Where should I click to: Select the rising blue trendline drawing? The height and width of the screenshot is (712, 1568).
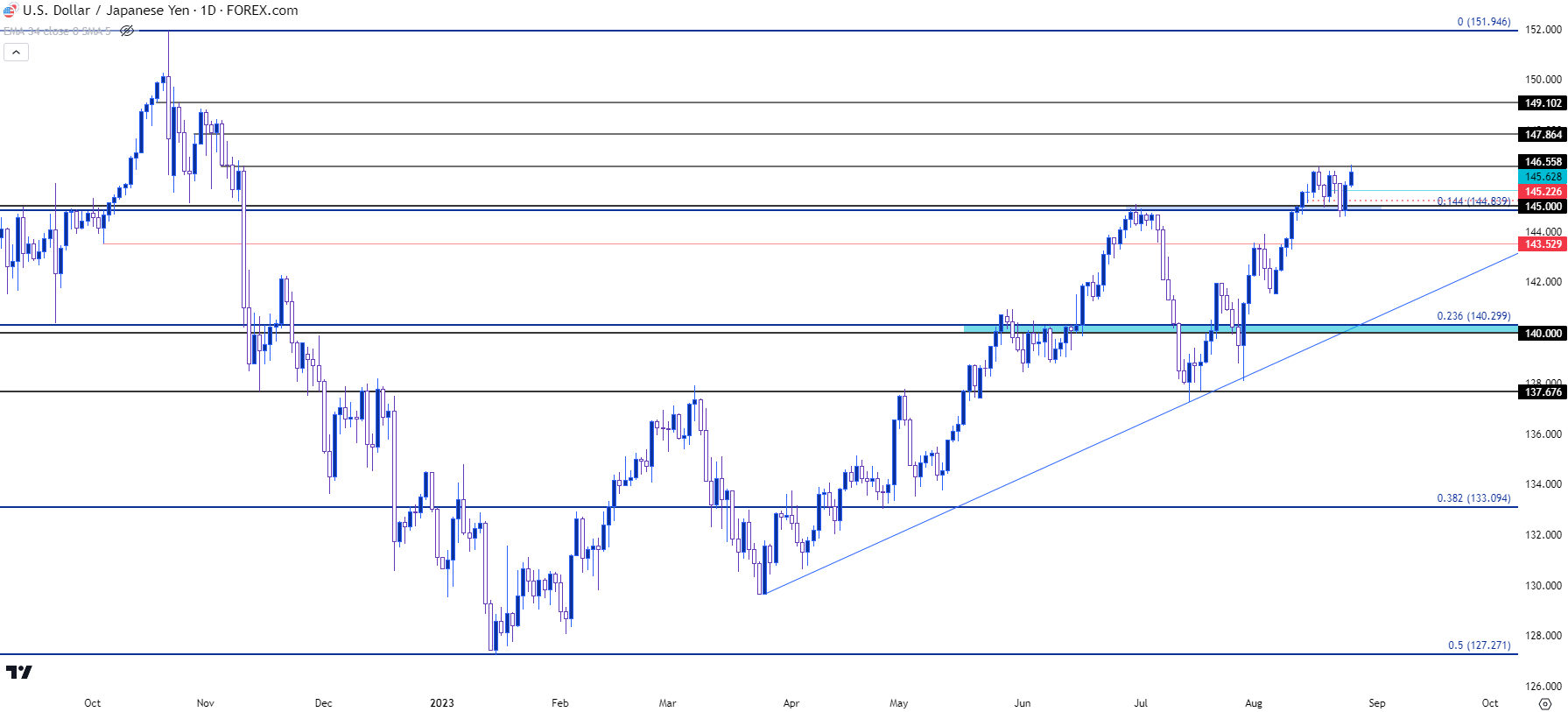[1141, 423]
